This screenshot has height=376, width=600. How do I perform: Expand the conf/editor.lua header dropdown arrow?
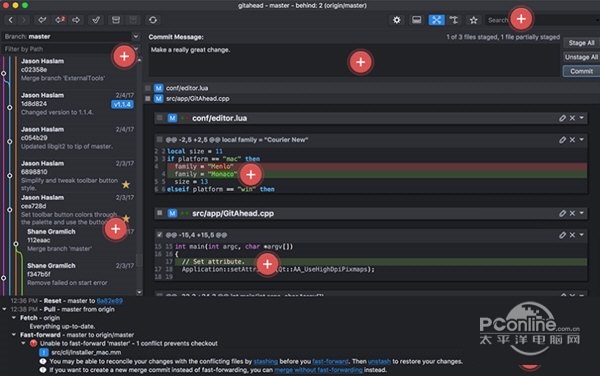pos(582,118)
